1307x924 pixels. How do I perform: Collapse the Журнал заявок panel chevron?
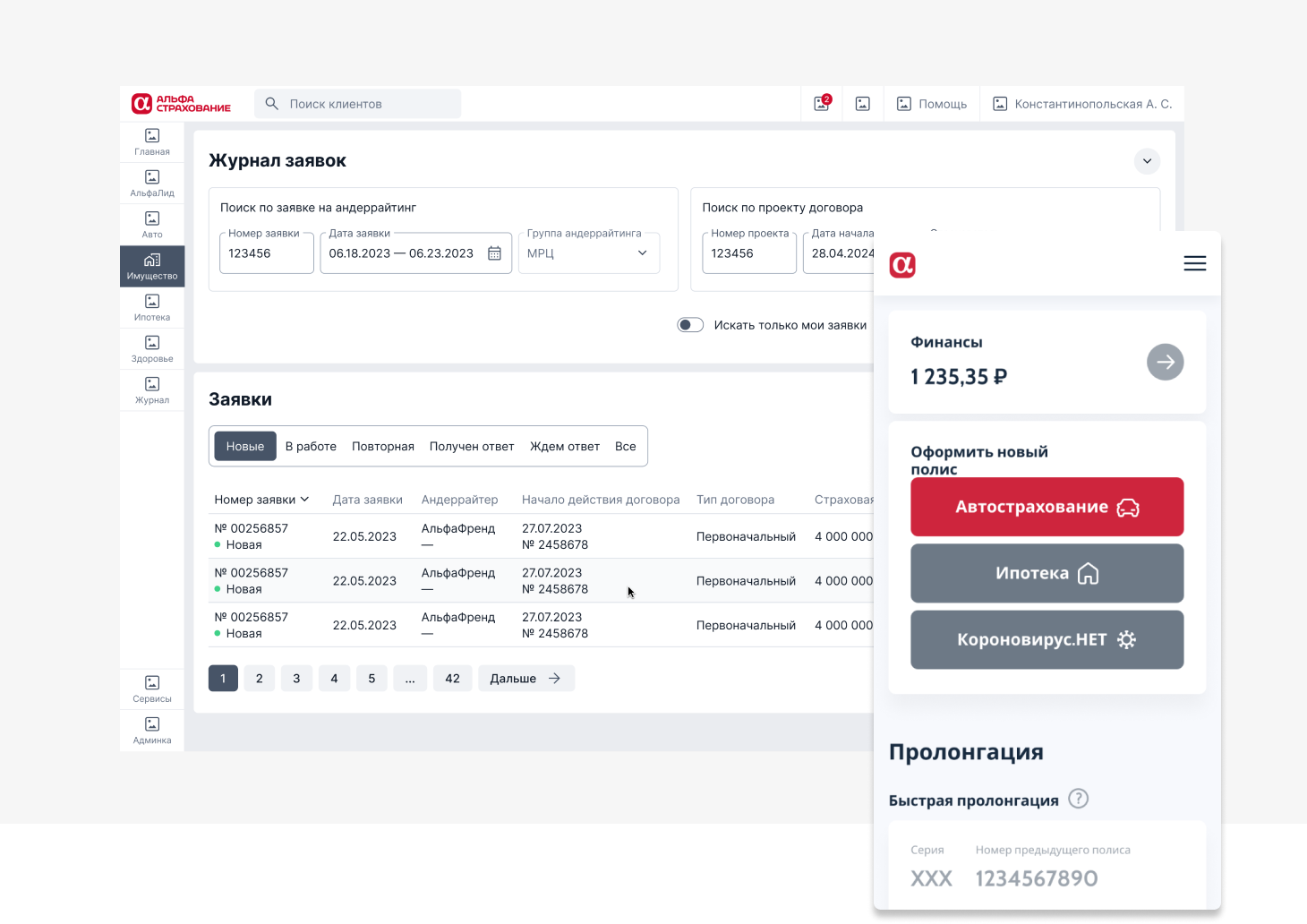click(1147, 161)
